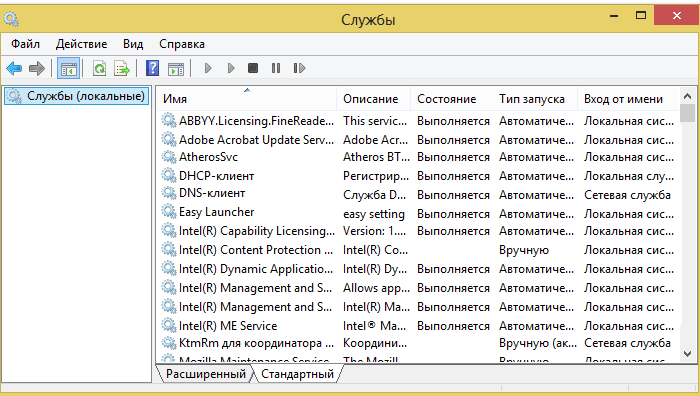This screenshot has height=396, width=700.
Task: Select the DHCP-клиент service name
Action: click(x=217, y=176)
